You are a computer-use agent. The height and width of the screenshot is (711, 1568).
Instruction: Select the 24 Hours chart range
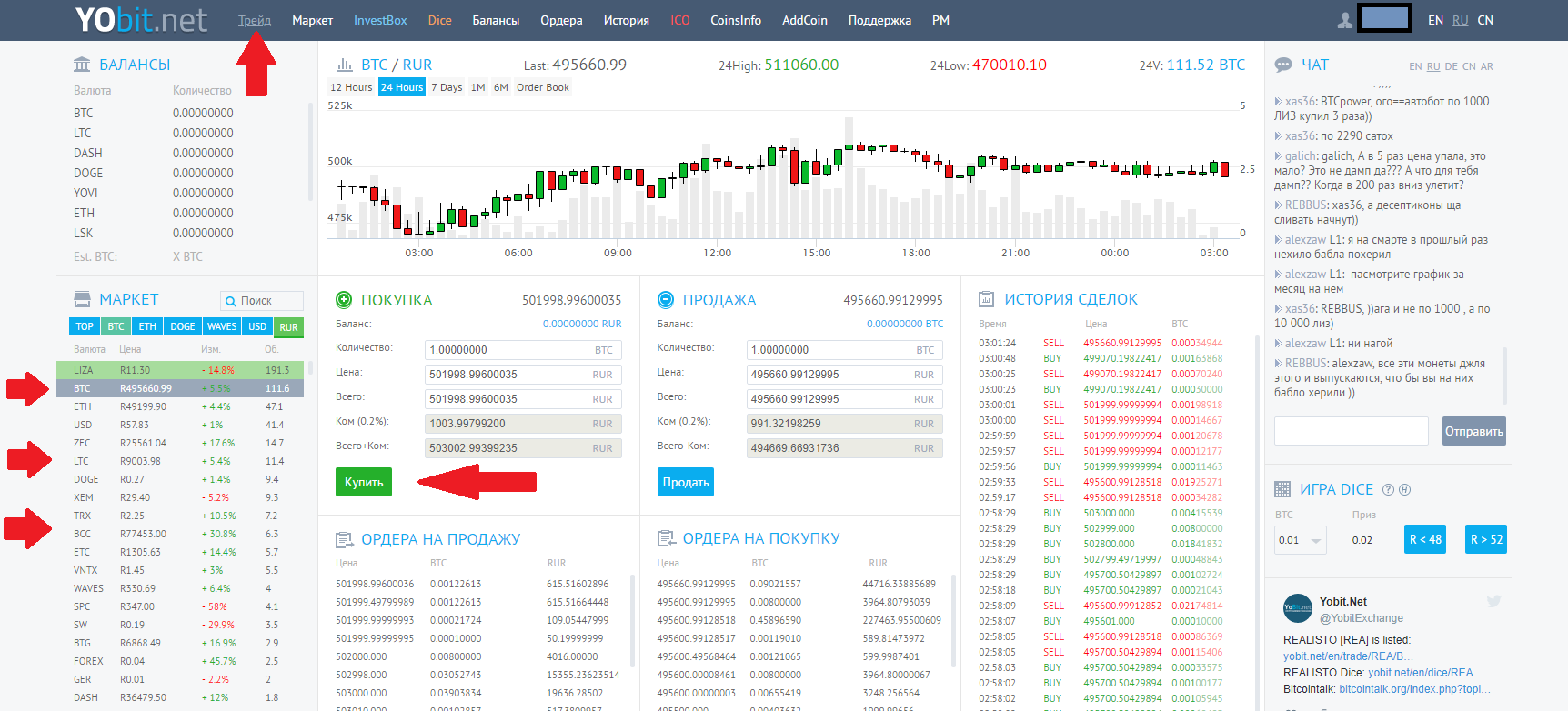[x=402, y=87]
